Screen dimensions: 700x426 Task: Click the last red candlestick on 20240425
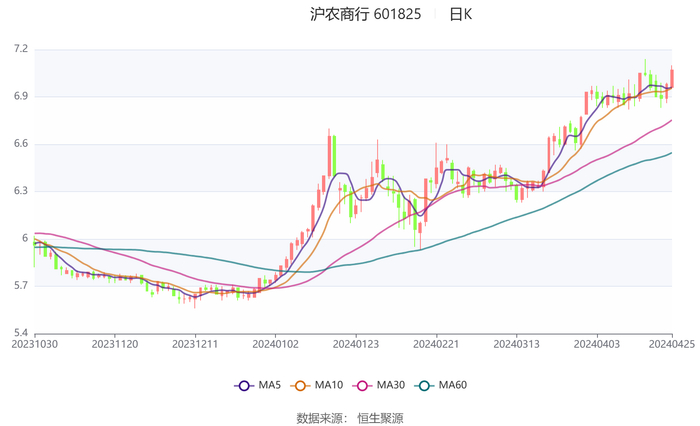[x=672, y=78]
